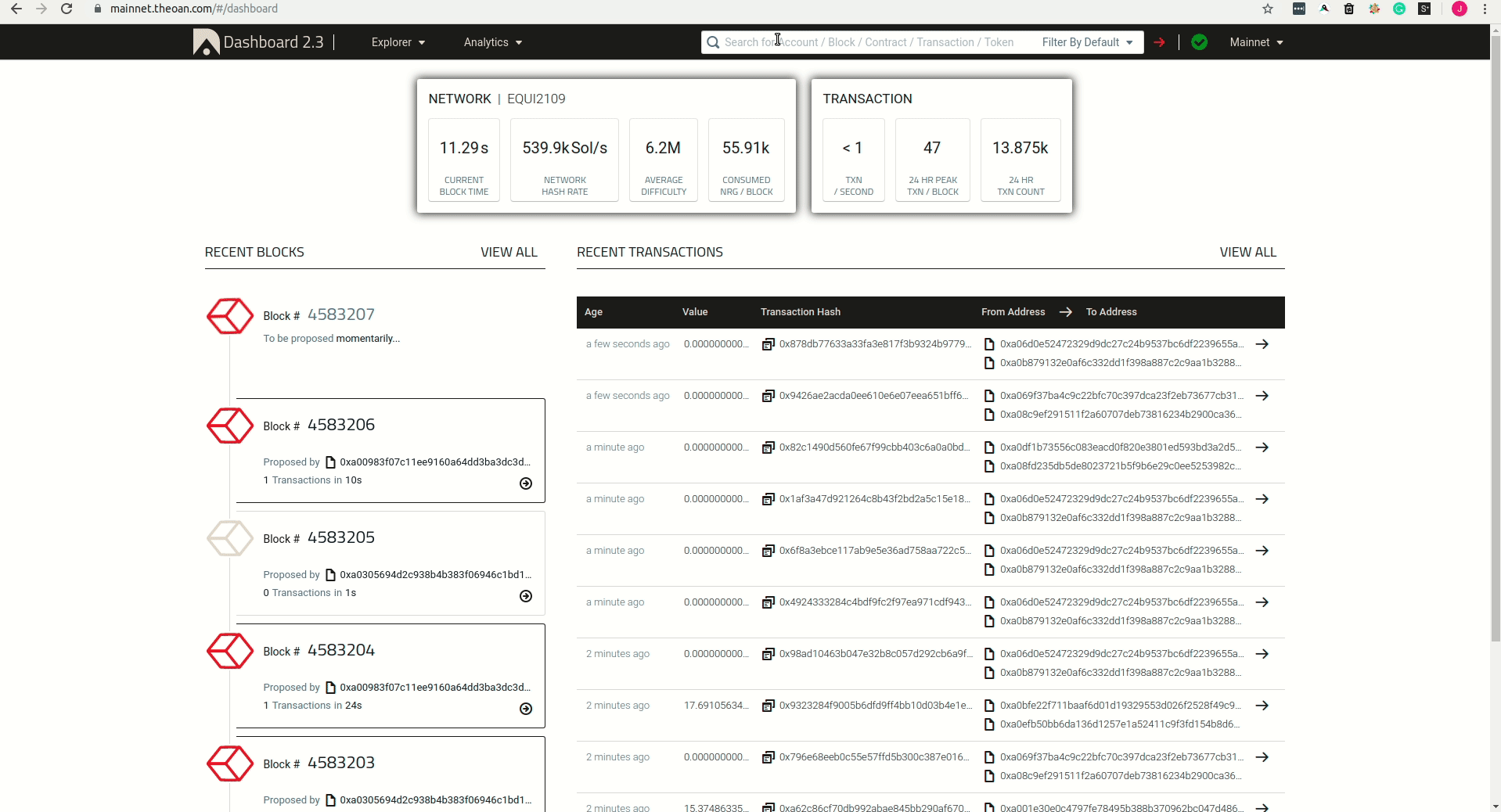Click View All for recent blocks

[x=509, y=252]
